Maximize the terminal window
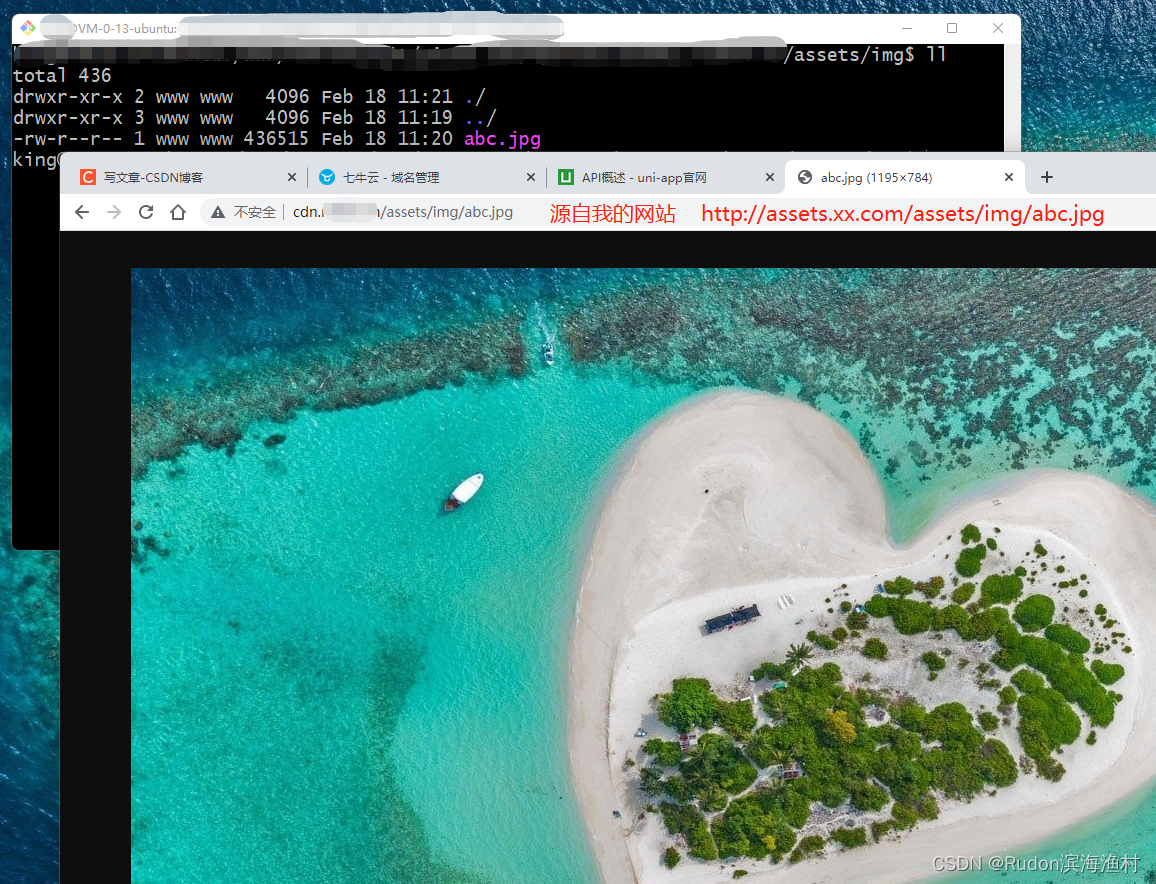 [952, 28]
